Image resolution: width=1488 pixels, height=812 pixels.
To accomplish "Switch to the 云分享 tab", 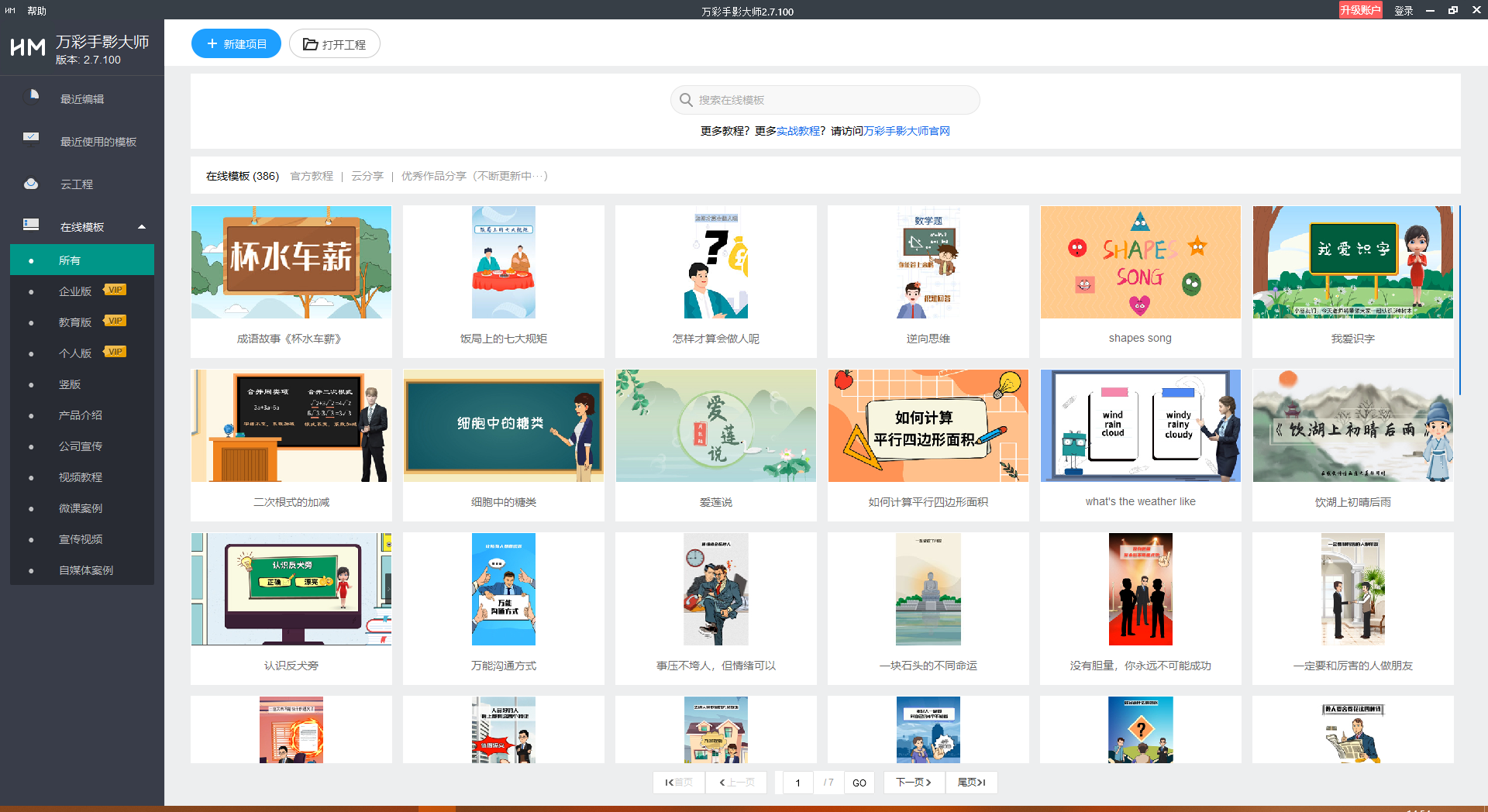I will tap(367, 176).
